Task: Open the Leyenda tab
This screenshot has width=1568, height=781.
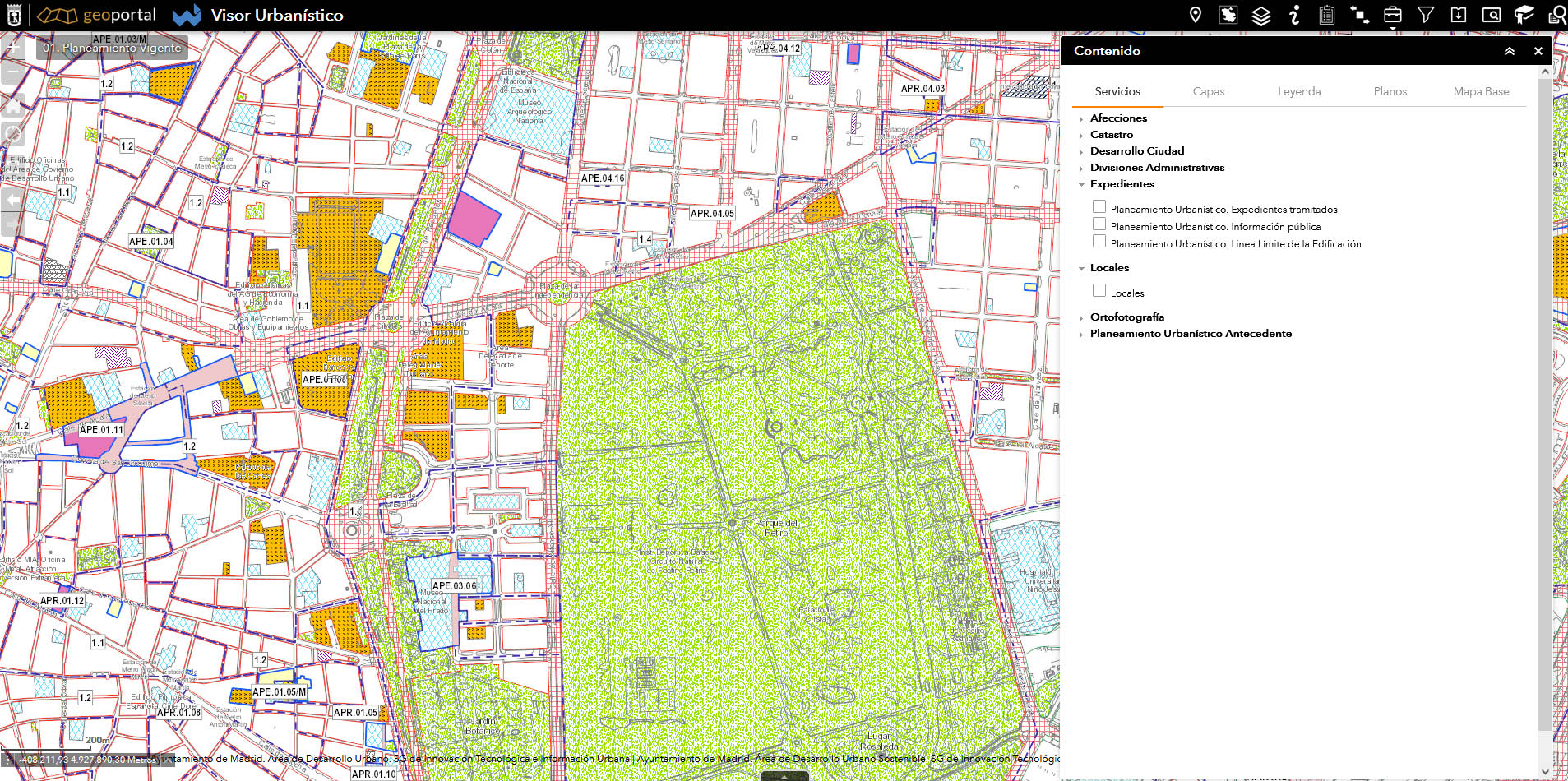Action: click(1299, 91)
